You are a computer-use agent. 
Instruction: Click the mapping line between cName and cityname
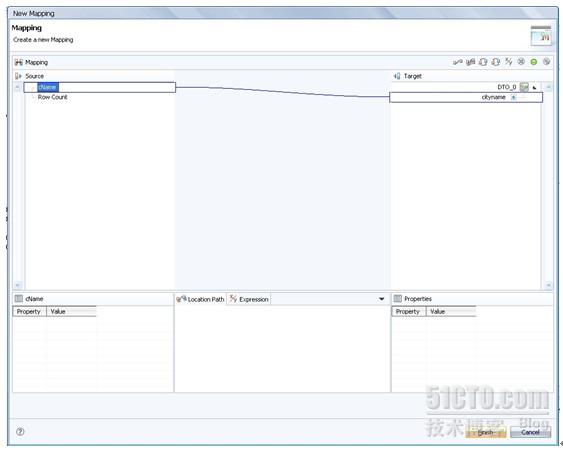[x=282, y=92]
